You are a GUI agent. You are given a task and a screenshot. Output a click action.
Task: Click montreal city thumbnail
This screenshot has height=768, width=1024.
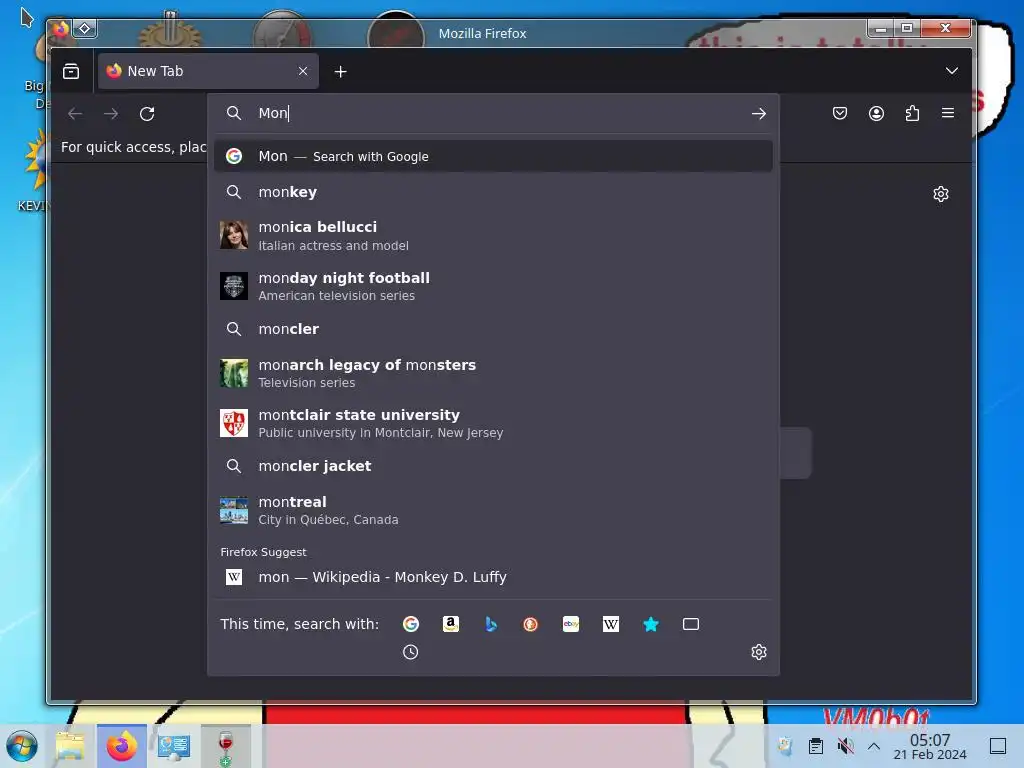click(x=234, y=510)
